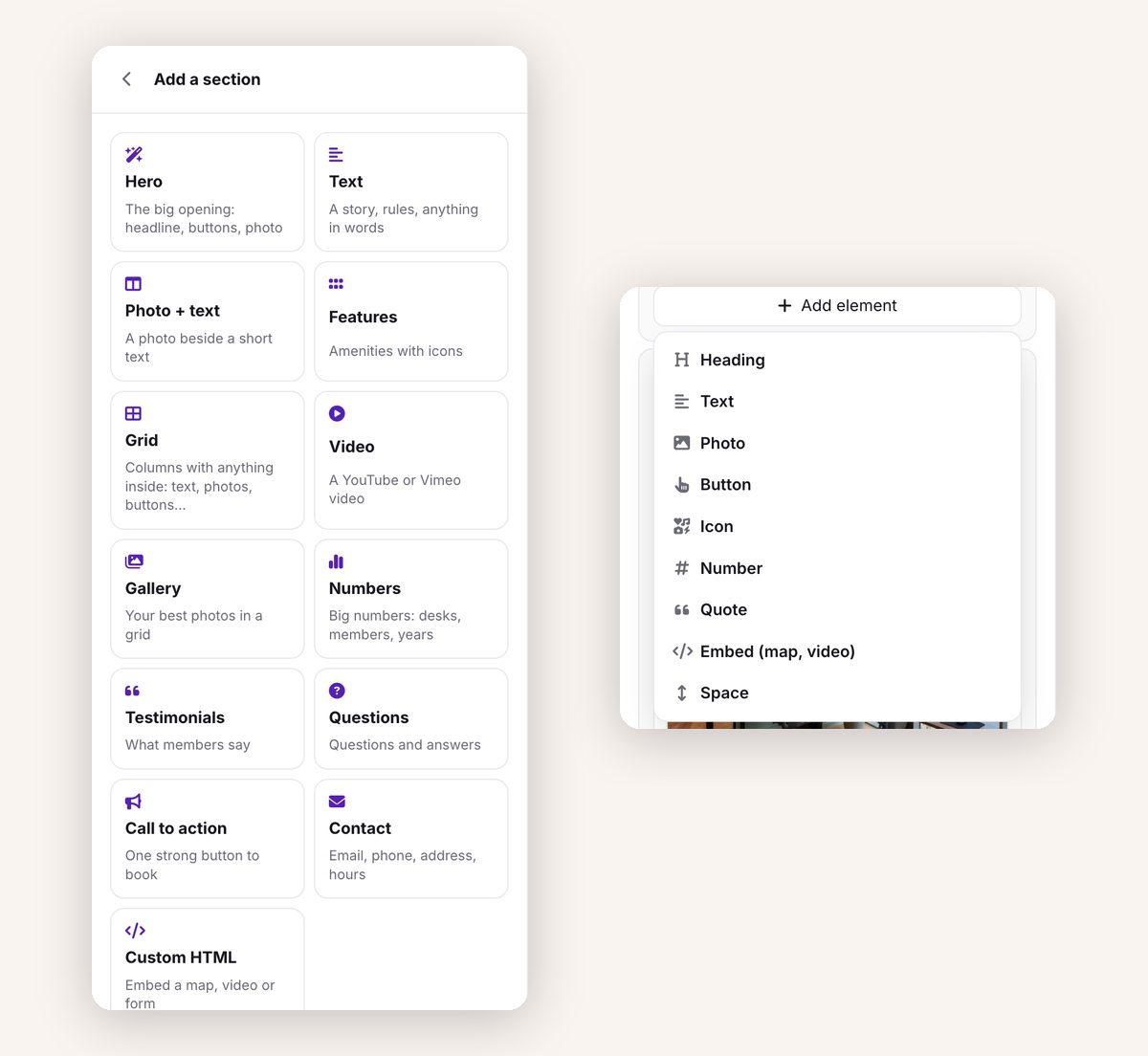The image size is (1148, 1056).
Task: Click the plus icon in Add element
Action: (x=784, y=305)
